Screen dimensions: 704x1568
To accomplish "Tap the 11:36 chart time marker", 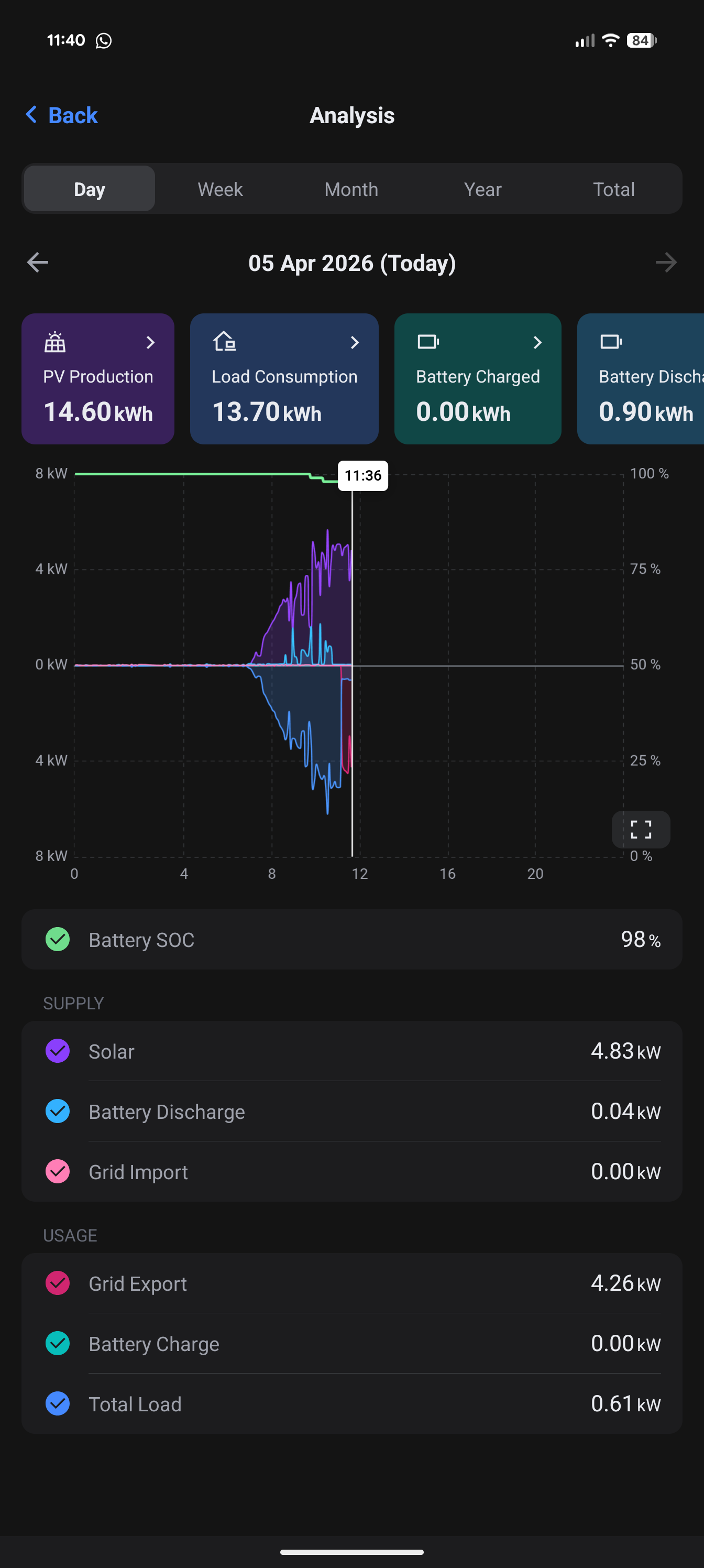I will point(362,475).
